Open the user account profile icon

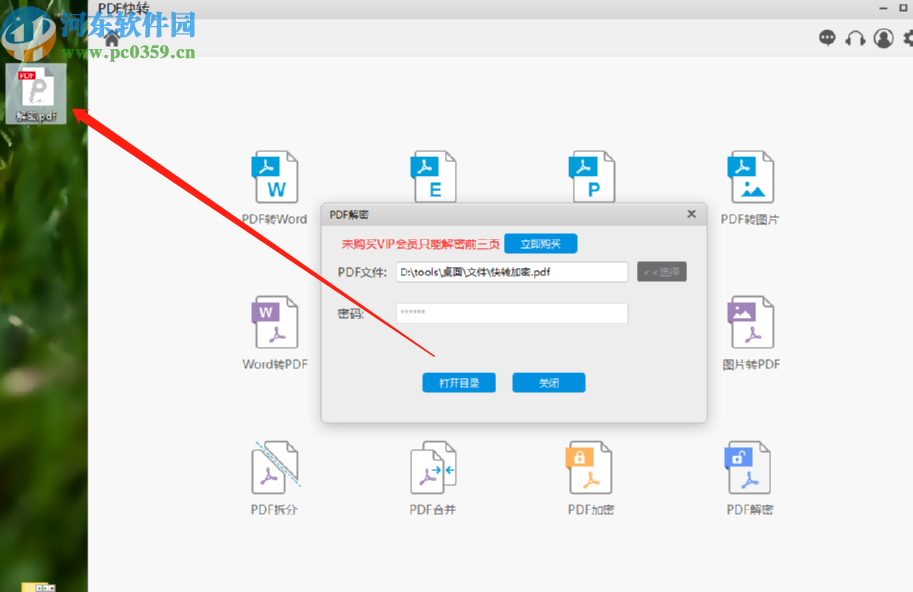coord(883,38)
